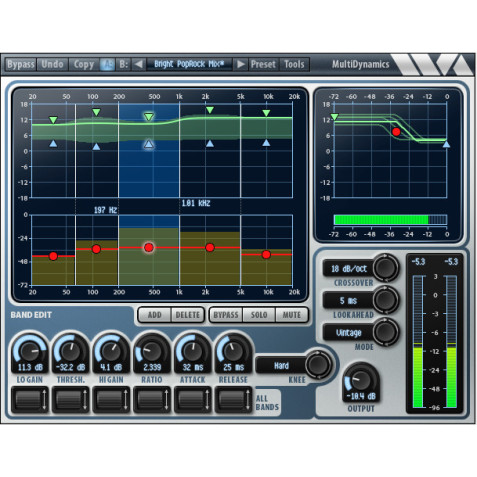Go to previous preset with left arrow

tap(139, 64)
